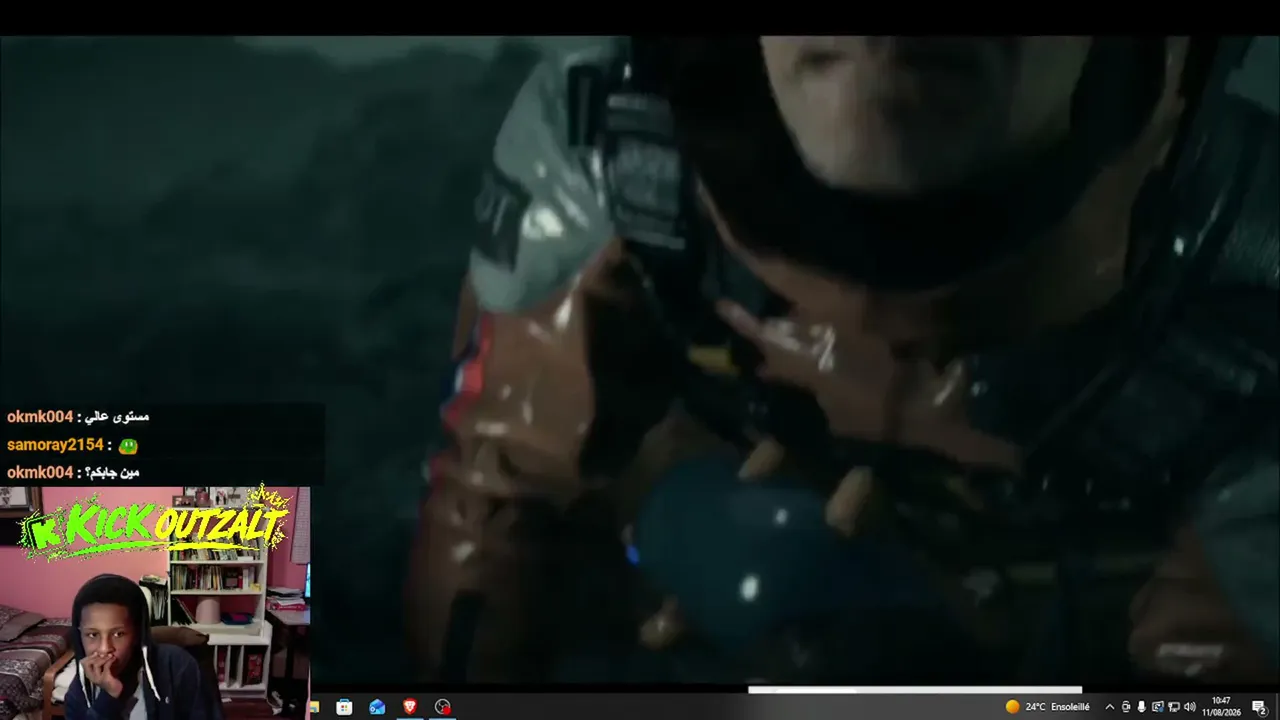Open the notification center with 2 alerts
The width and height of the screenshot is (1280, 720).
click(x=1259, y=707)
